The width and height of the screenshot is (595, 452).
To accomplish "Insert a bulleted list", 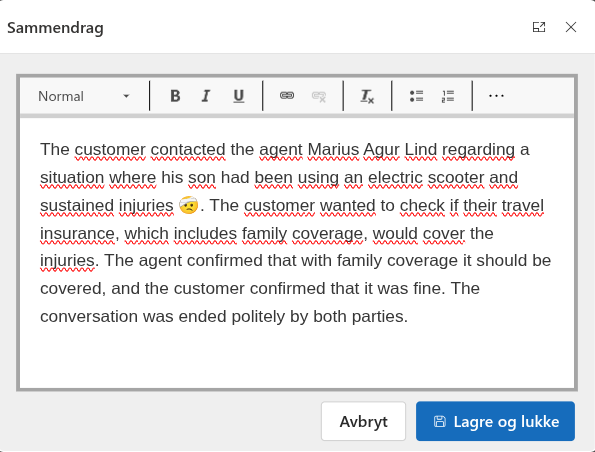I will [416, 96].
